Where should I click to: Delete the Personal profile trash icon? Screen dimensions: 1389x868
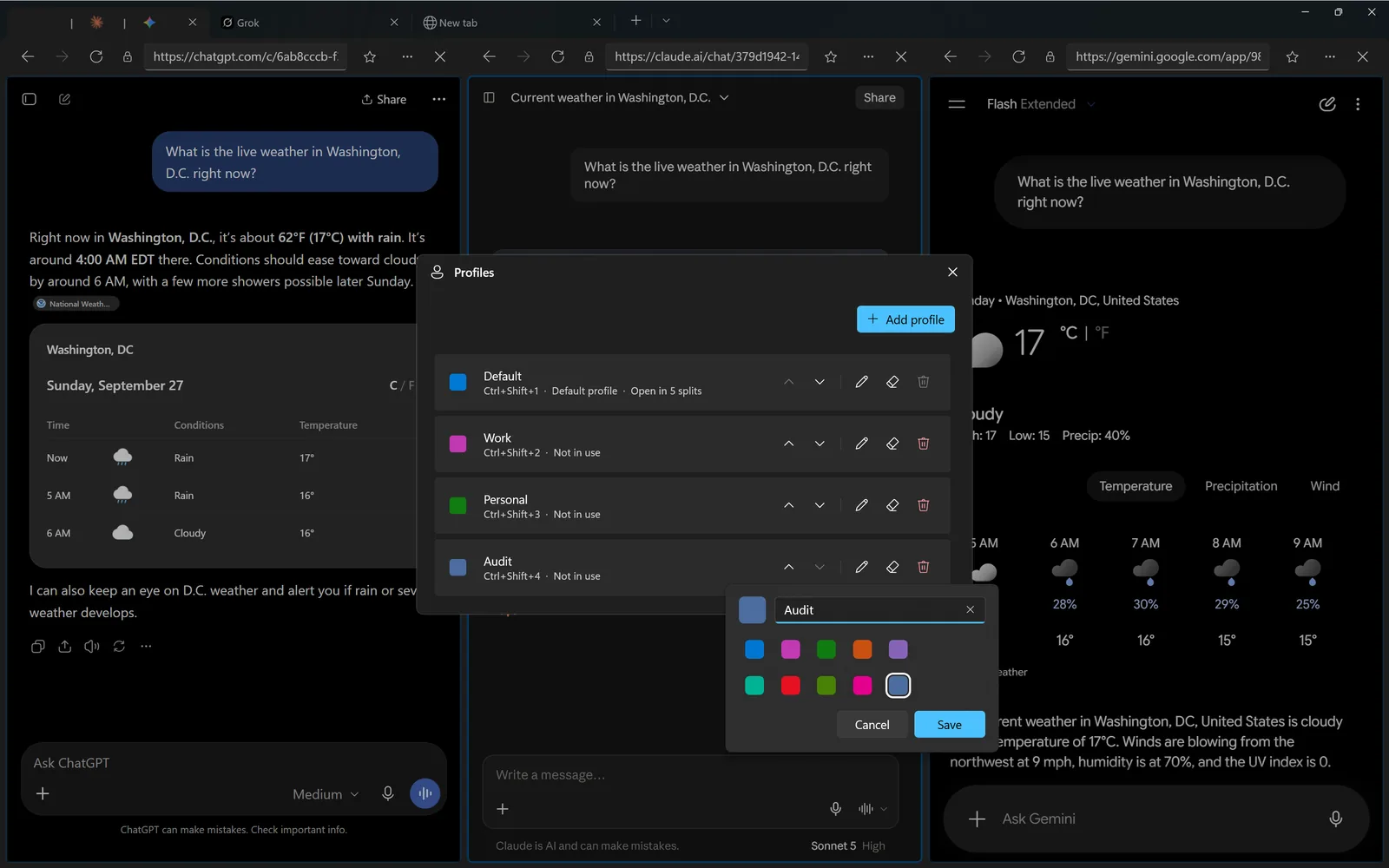tap(923, 505)
